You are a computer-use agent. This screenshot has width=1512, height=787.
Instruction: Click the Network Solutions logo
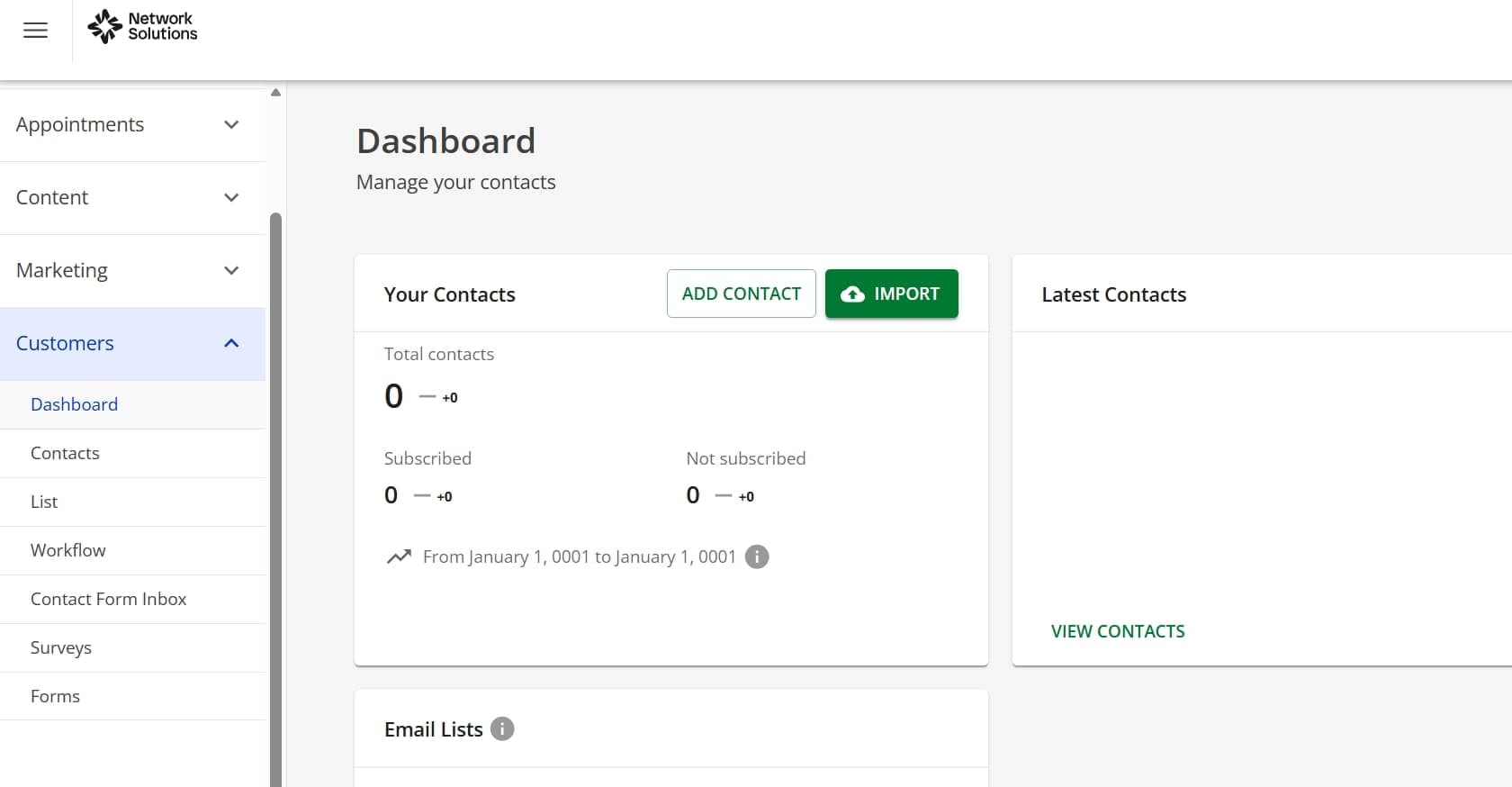tap(142, 27)
